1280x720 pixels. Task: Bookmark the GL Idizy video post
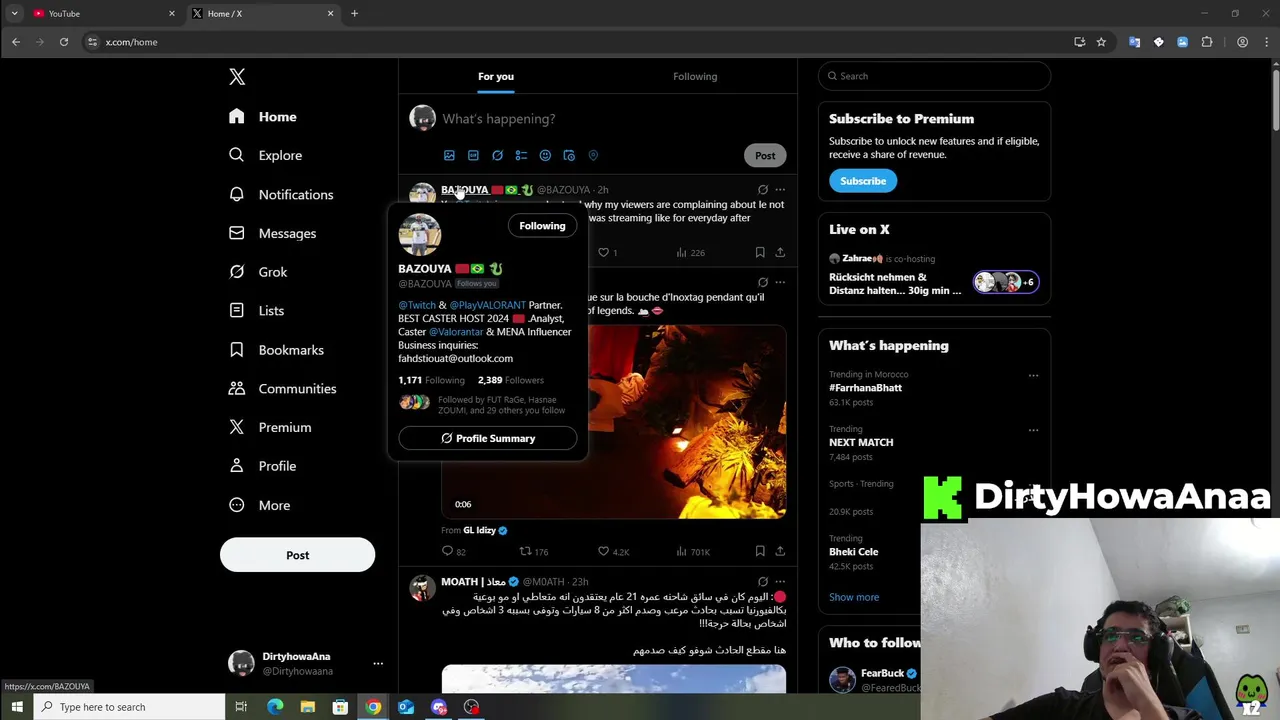760,551
